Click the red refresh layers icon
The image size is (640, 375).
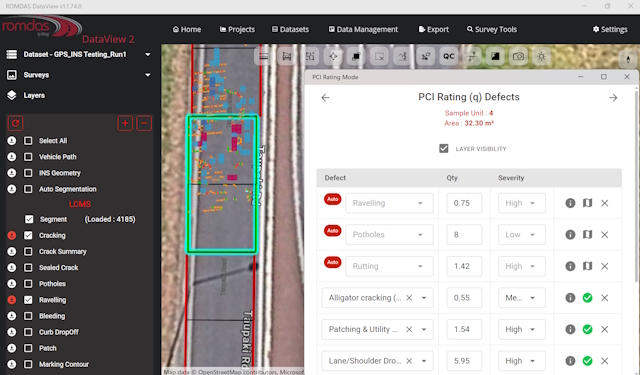[x=16, y=123]
